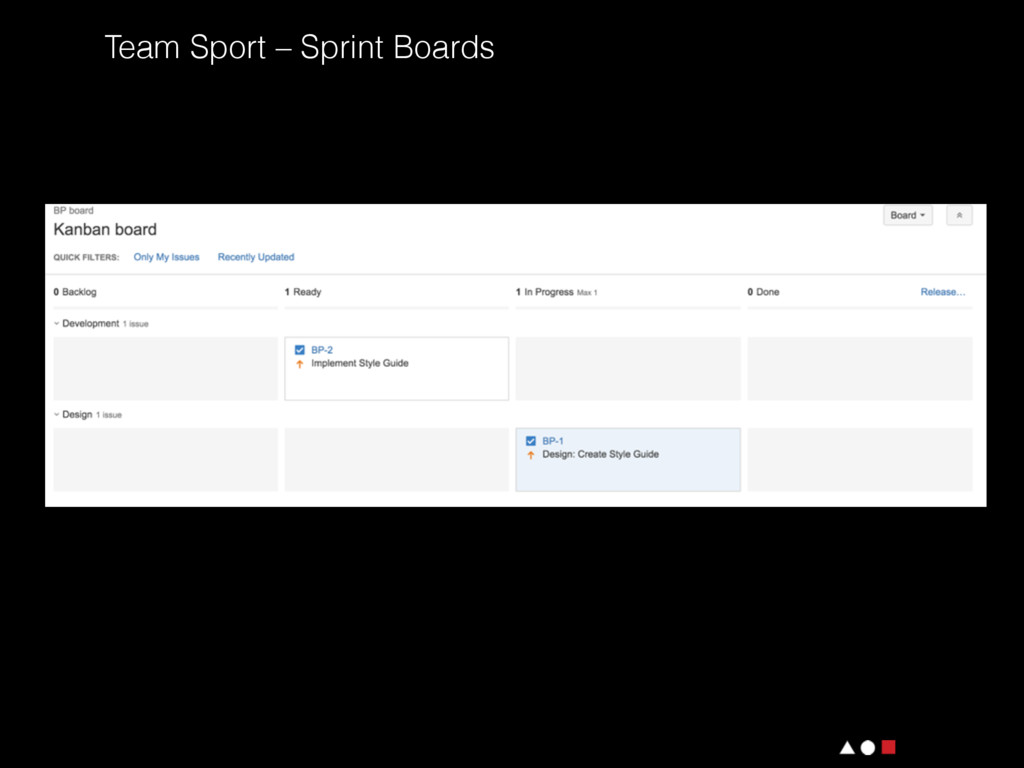The image size is (1024, 768).
Task: Click the BP board breadcrumb
Action: click(x=73, y=211)
